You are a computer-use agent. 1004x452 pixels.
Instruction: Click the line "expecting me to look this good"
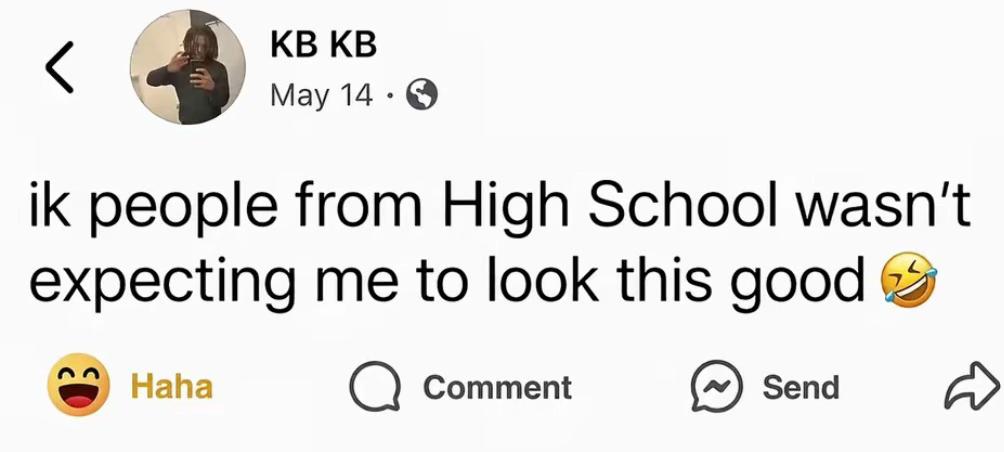point(446,281)
